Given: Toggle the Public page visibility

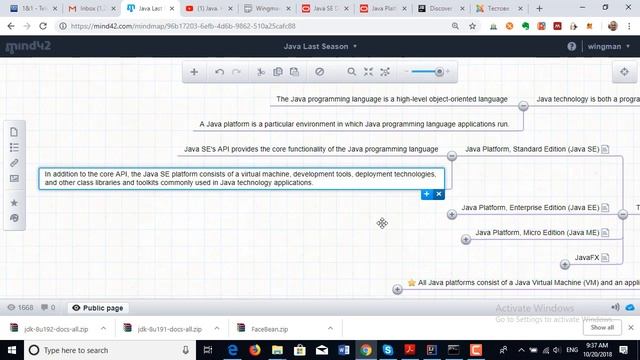Looking at the screenshot, I should pyautogui.click(x=98, y=308).
